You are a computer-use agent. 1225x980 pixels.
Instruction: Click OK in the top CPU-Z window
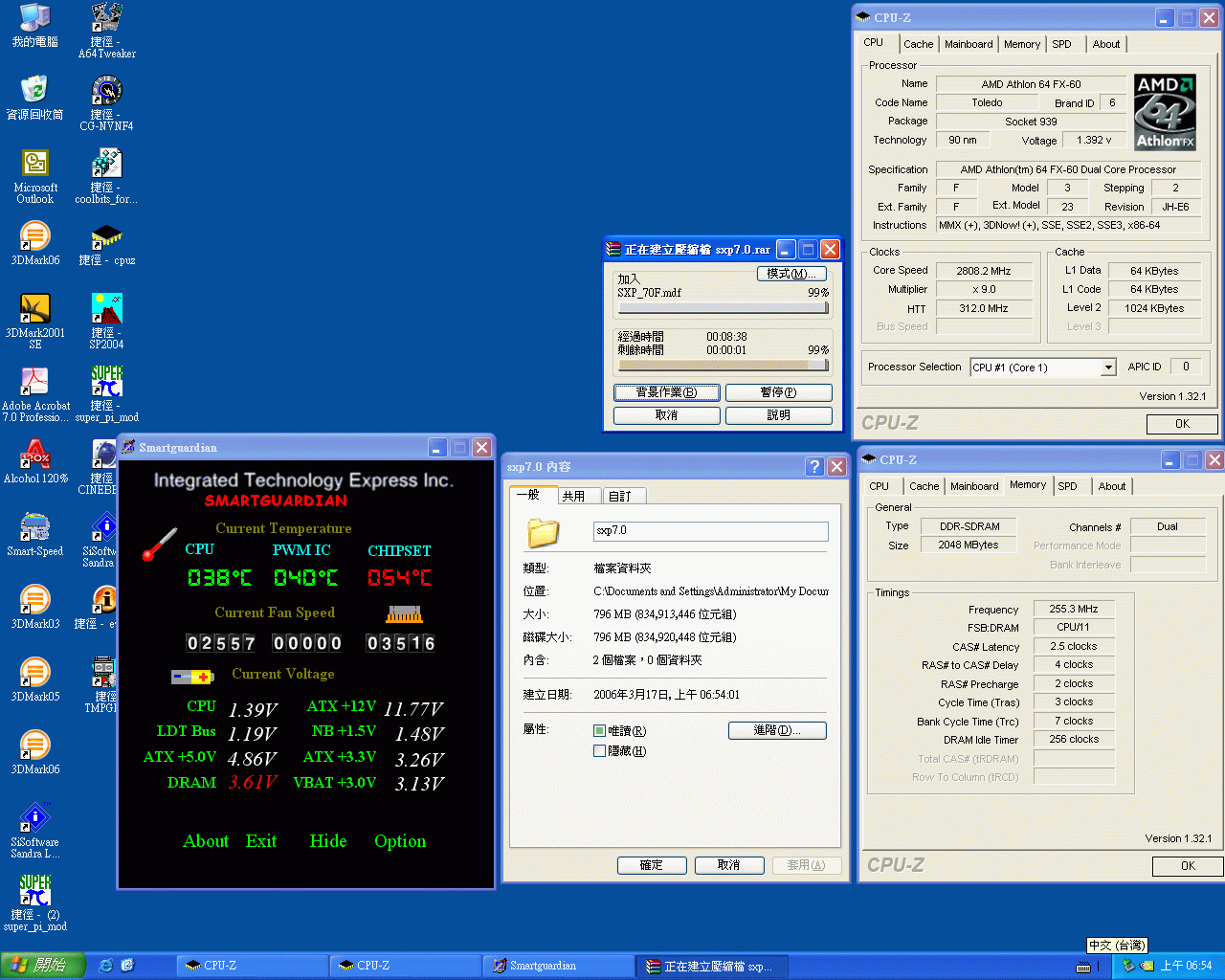point(1182,424)
